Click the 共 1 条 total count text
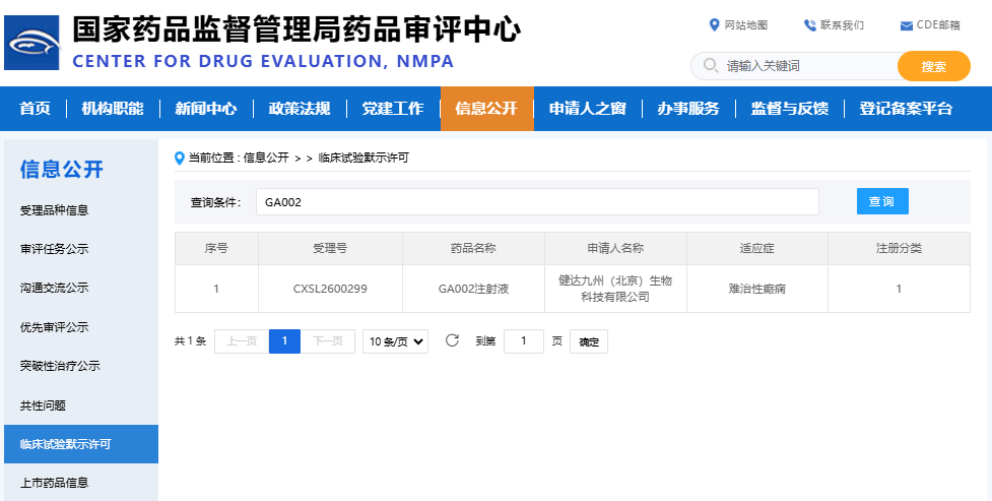The height and width of the screenshot is (501, 992). [190, 342]
